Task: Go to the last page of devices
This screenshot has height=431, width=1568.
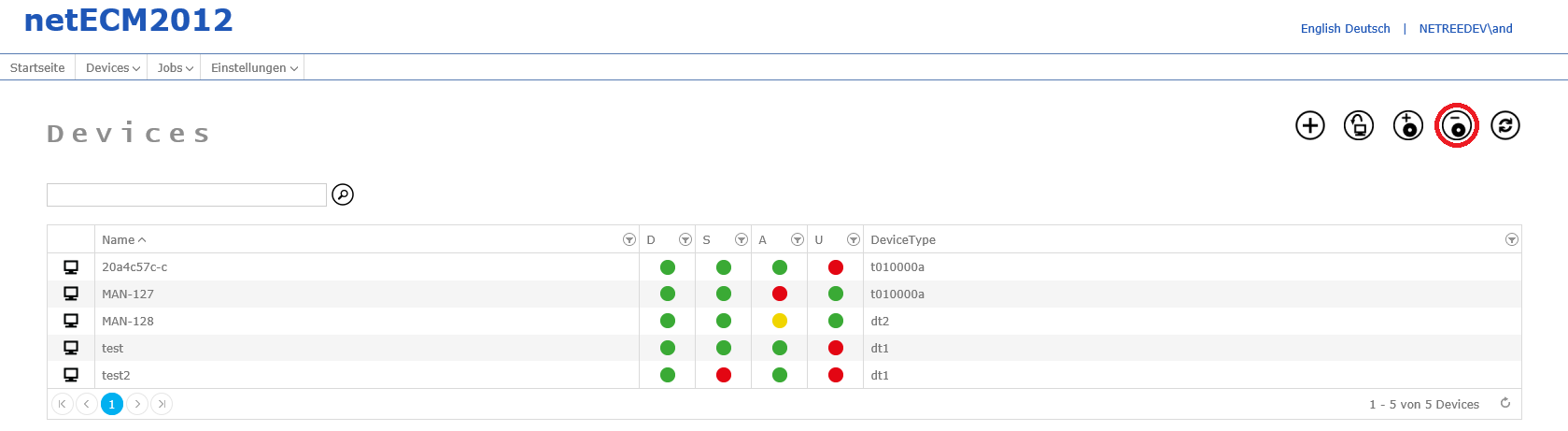Action: pos(162,404)
